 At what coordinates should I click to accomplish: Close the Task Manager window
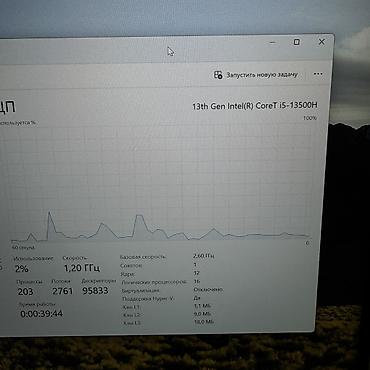point(321,42)
